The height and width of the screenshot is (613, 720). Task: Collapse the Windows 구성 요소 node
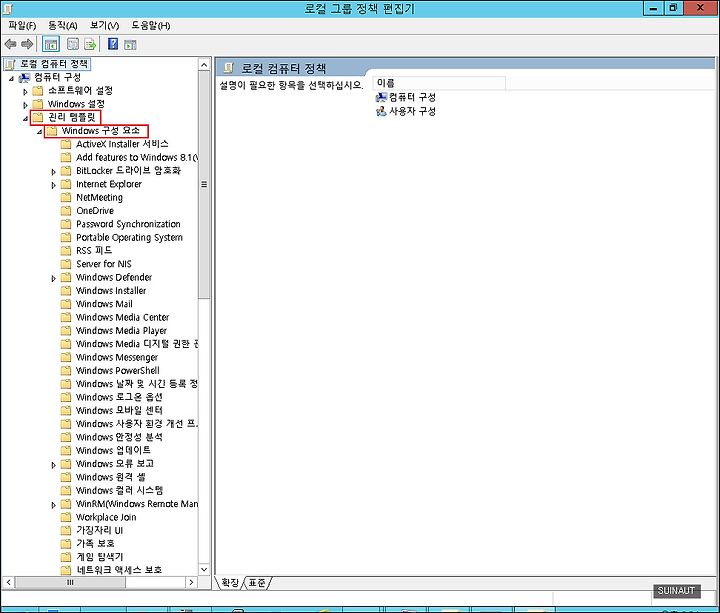tap(39, 132)
